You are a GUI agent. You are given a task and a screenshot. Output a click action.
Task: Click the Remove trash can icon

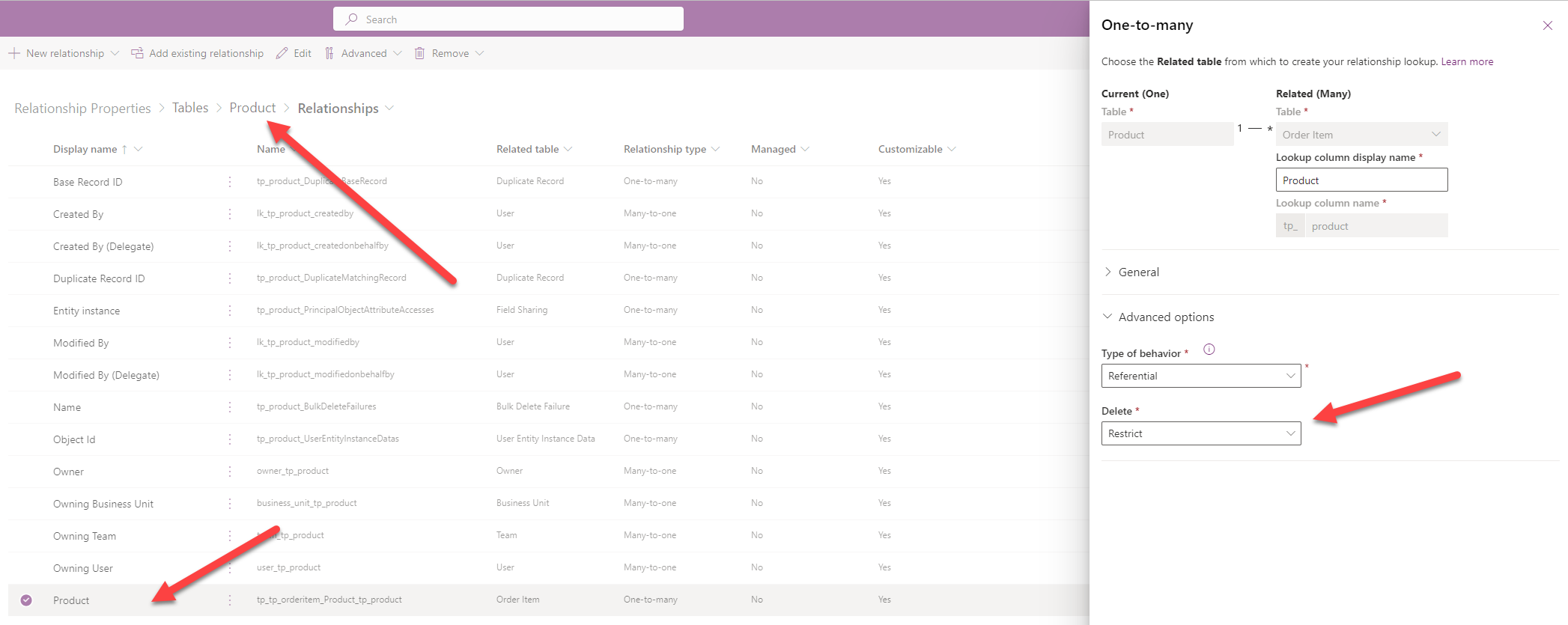click(x=420, y=53)
